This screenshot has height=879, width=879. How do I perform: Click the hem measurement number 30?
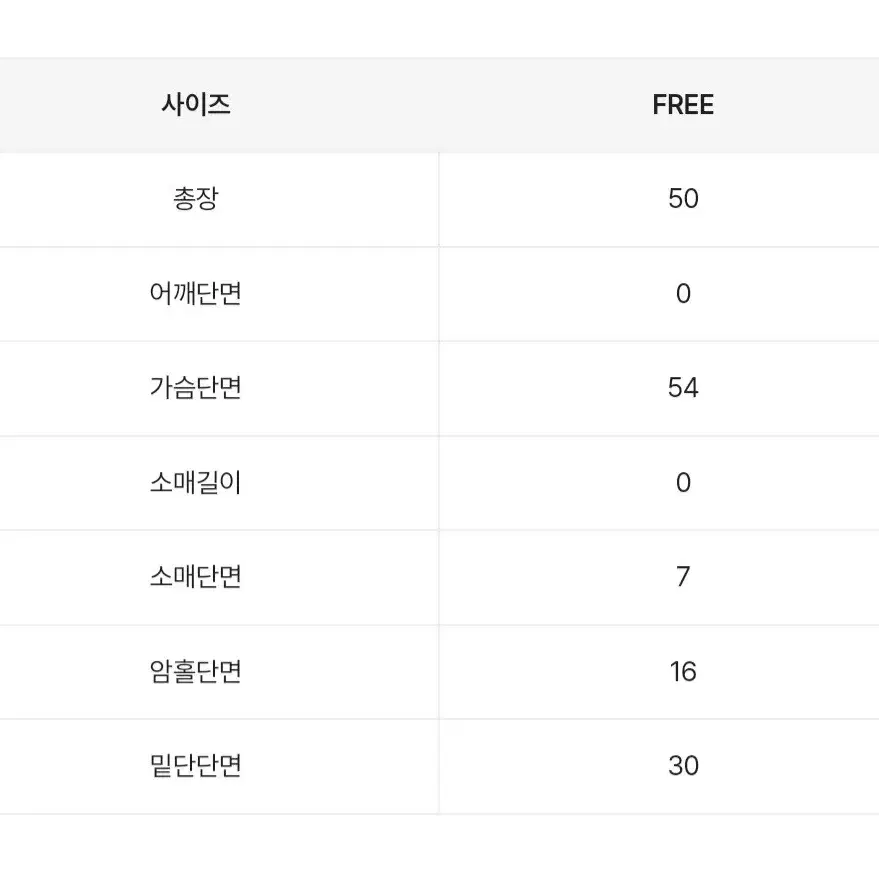[683, 765]
